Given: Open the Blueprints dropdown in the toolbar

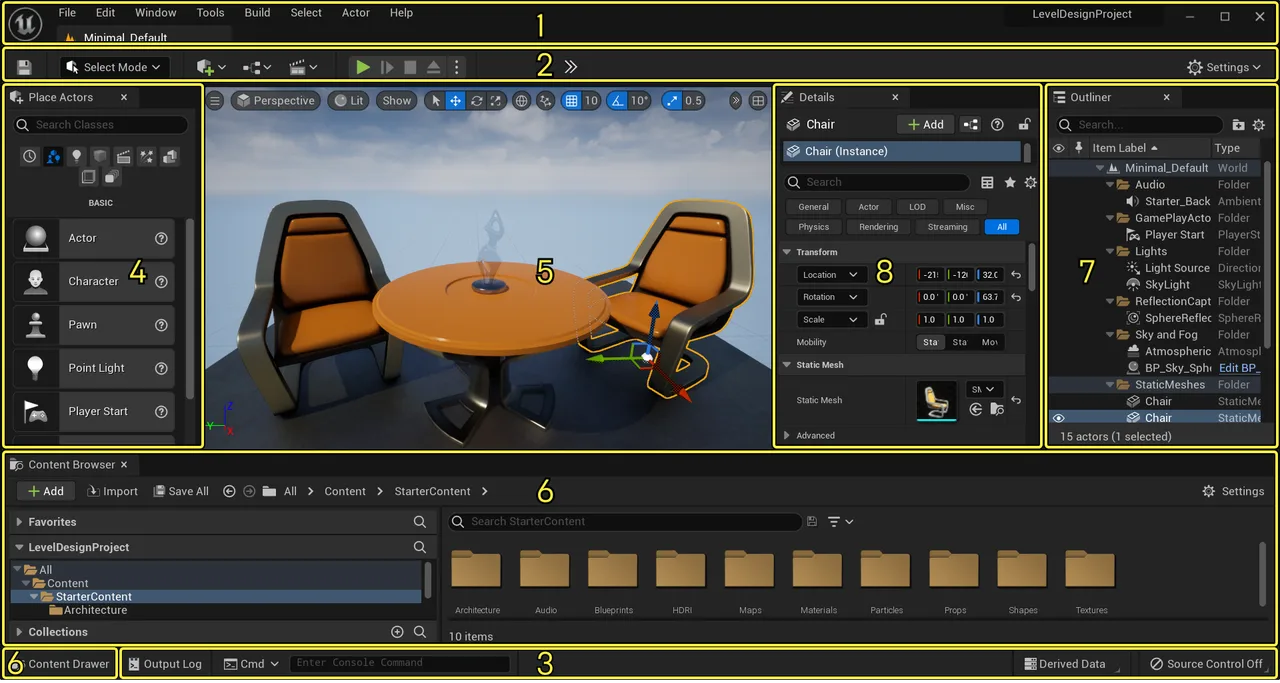Looking at the screenshot, I should click(x=257, y=67).
